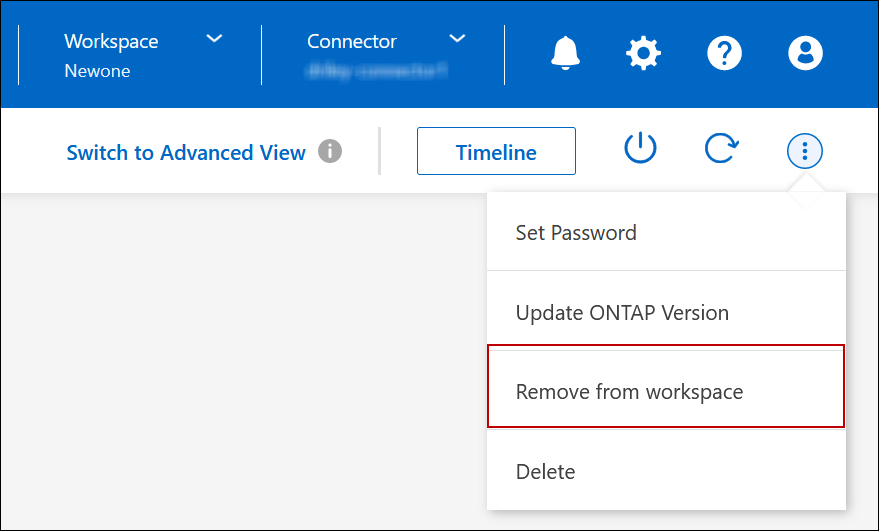Click the Workspace label in header
The height and width of the screenshot is (531, 879).
tap(111, 41)
